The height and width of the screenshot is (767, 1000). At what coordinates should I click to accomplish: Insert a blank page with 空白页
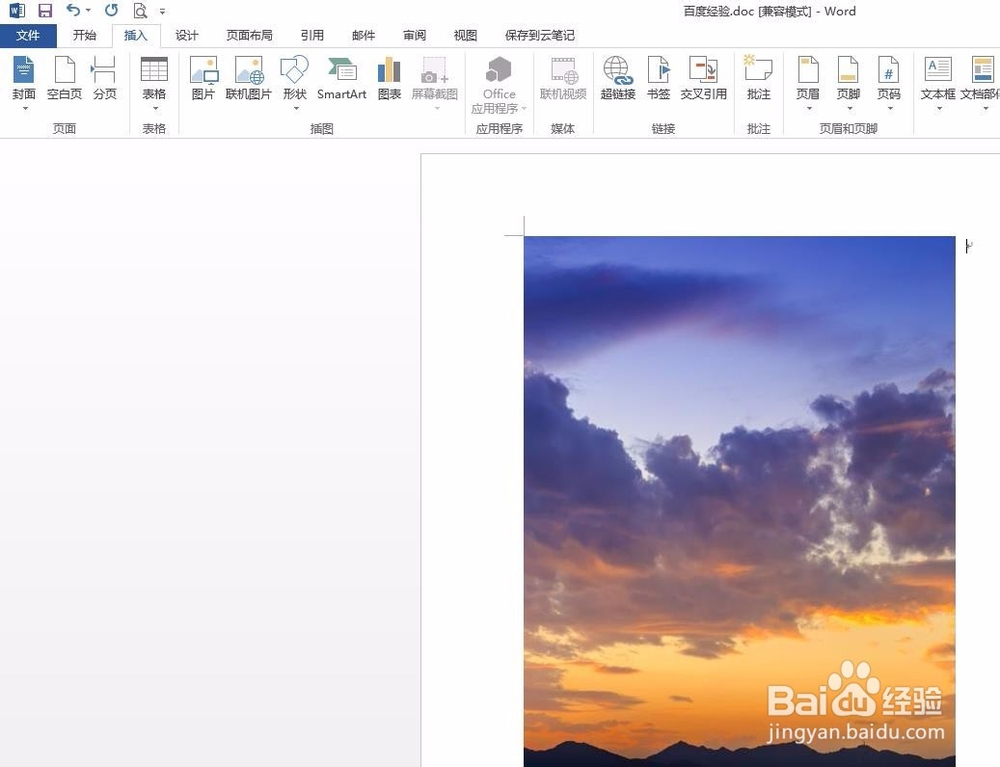[64, 78]
